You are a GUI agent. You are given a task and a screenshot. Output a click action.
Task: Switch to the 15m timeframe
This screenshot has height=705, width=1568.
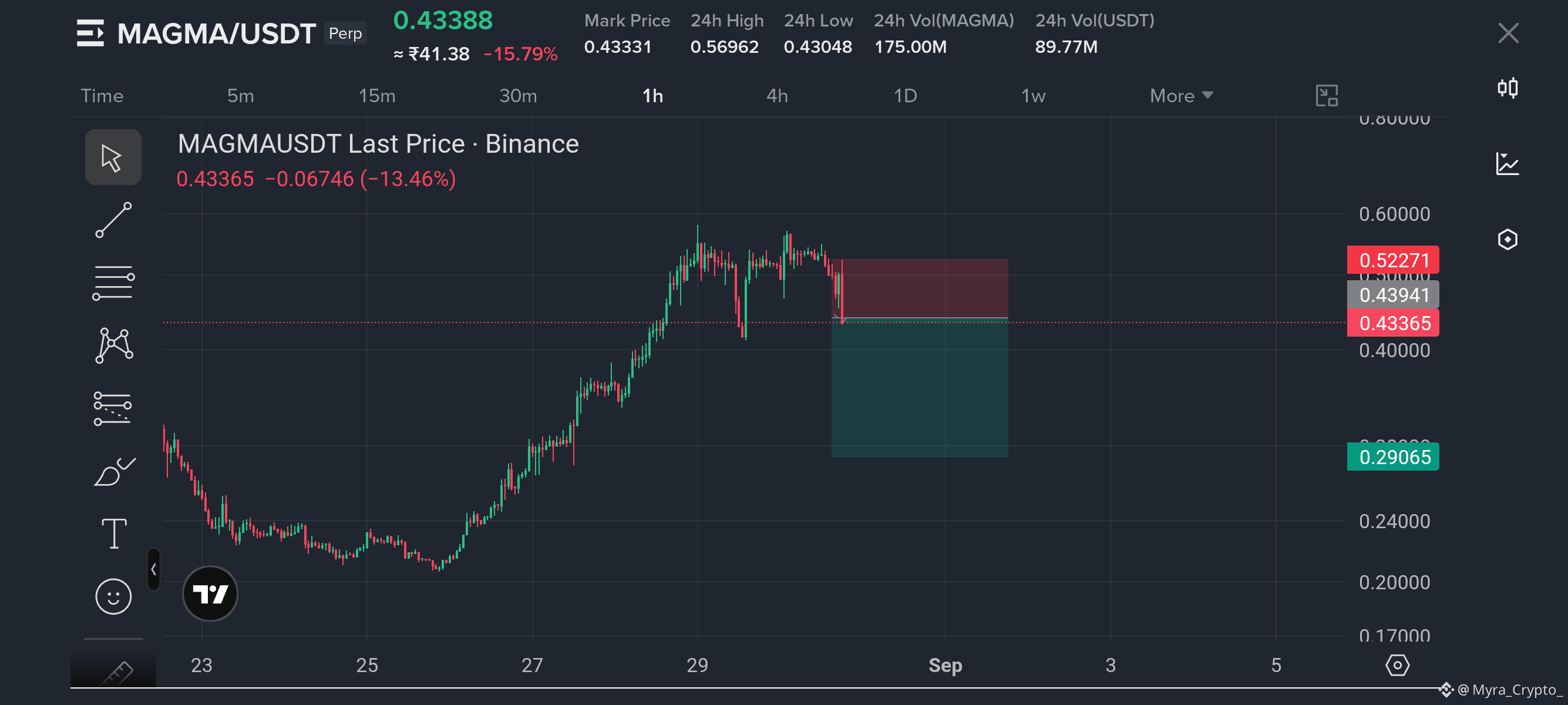click(x=377, y=96)
